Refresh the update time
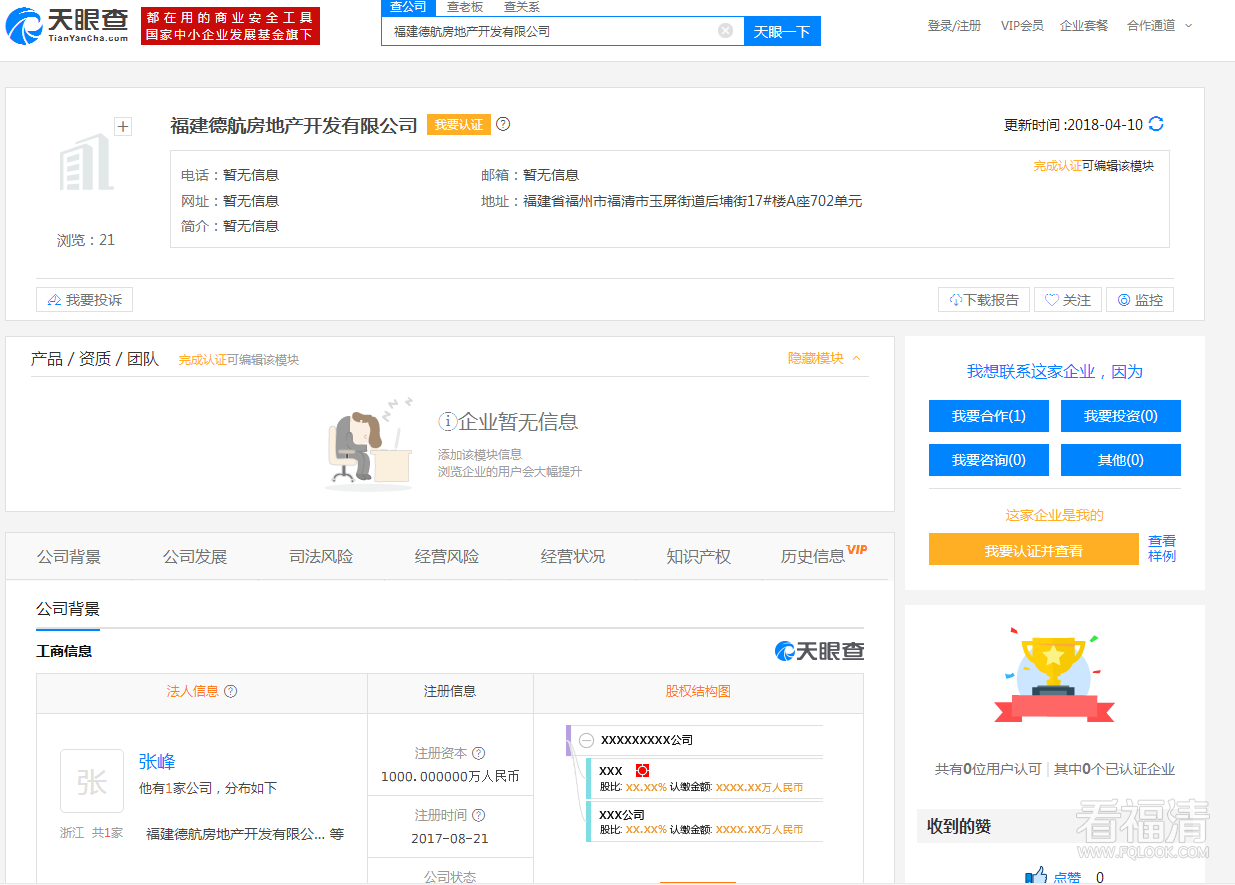 1156,124
